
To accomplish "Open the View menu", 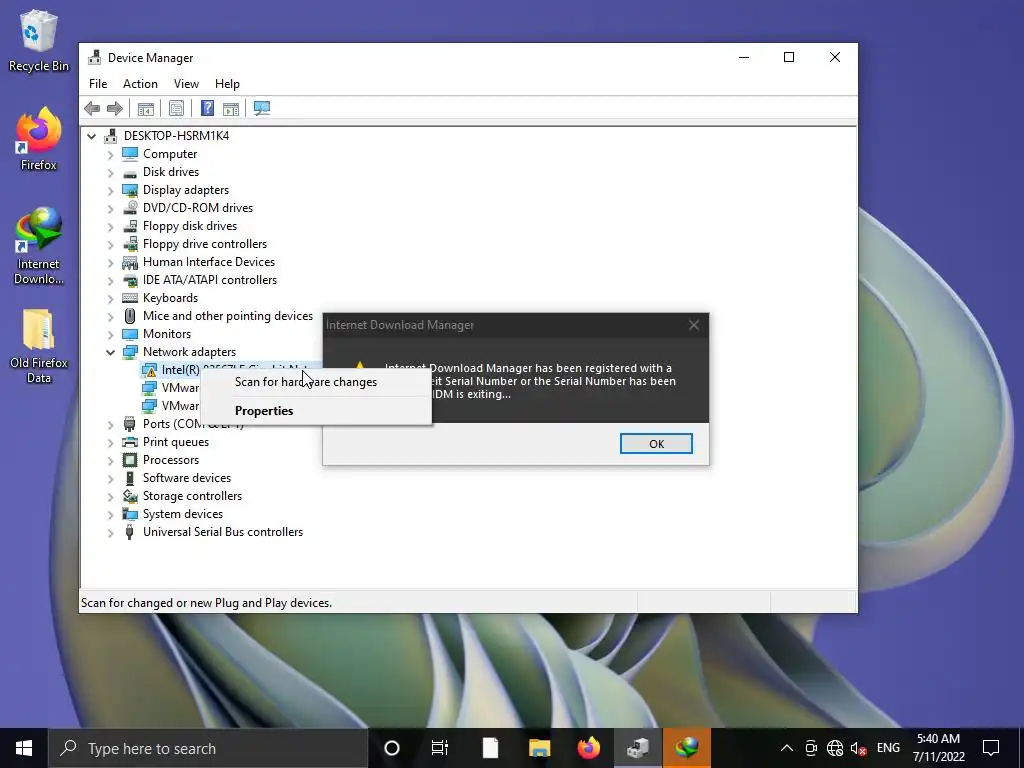I will [x=186, y=84].
